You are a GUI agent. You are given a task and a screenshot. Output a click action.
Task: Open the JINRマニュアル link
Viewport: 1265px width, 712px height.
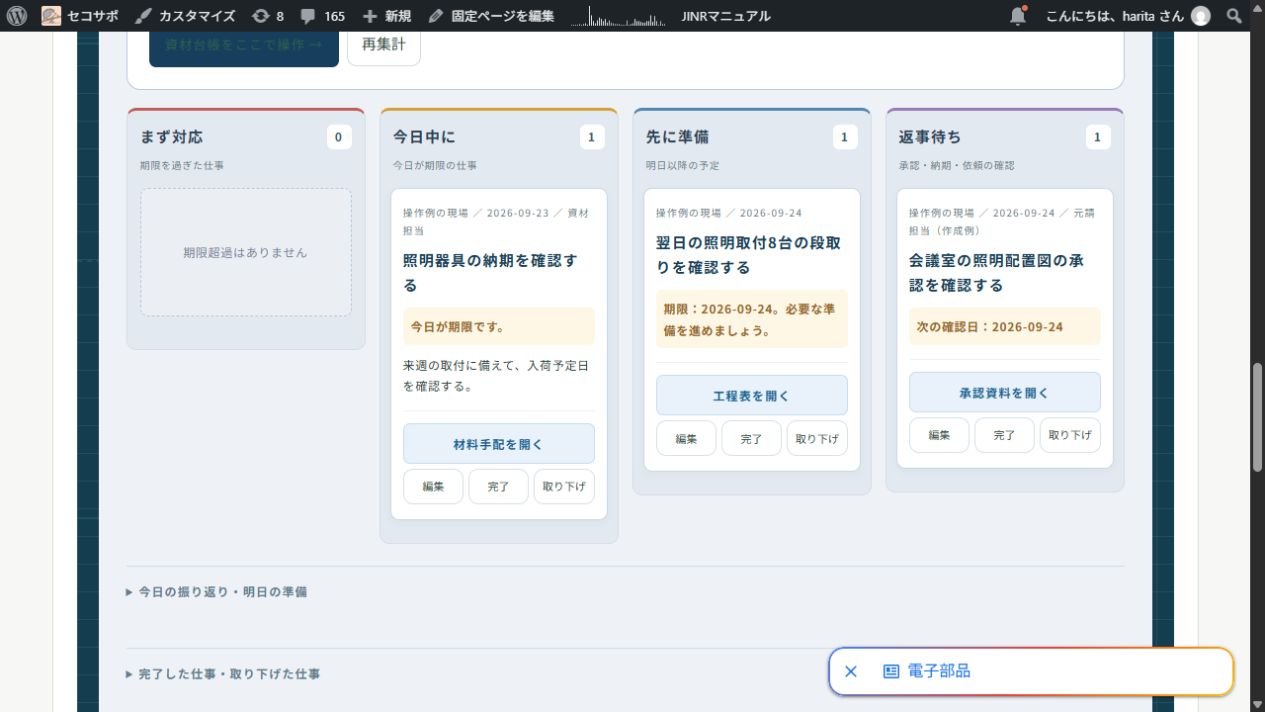pos(726,16)
